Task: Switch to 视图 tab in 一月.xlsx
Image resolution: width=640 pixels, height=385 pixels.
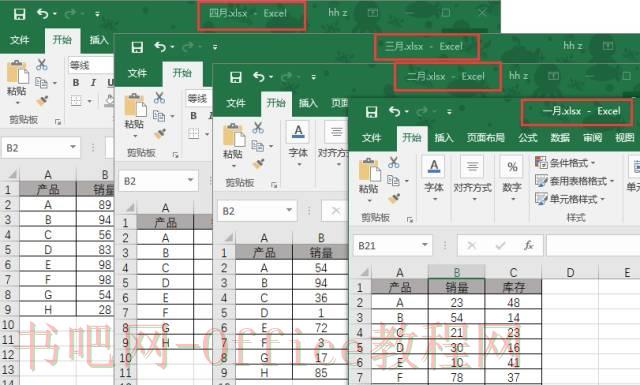Action: 624,138
